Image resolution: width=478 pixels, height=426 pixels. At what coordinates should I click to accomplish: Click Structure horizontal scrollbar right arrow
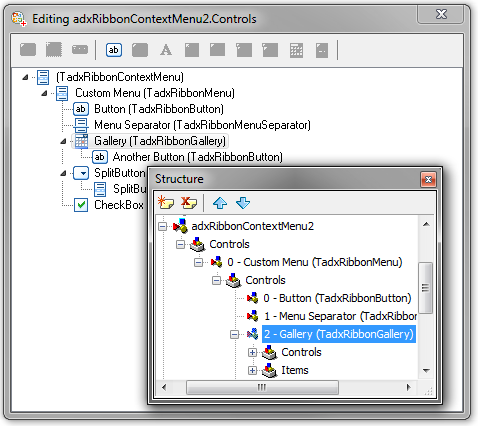[409, 387]
